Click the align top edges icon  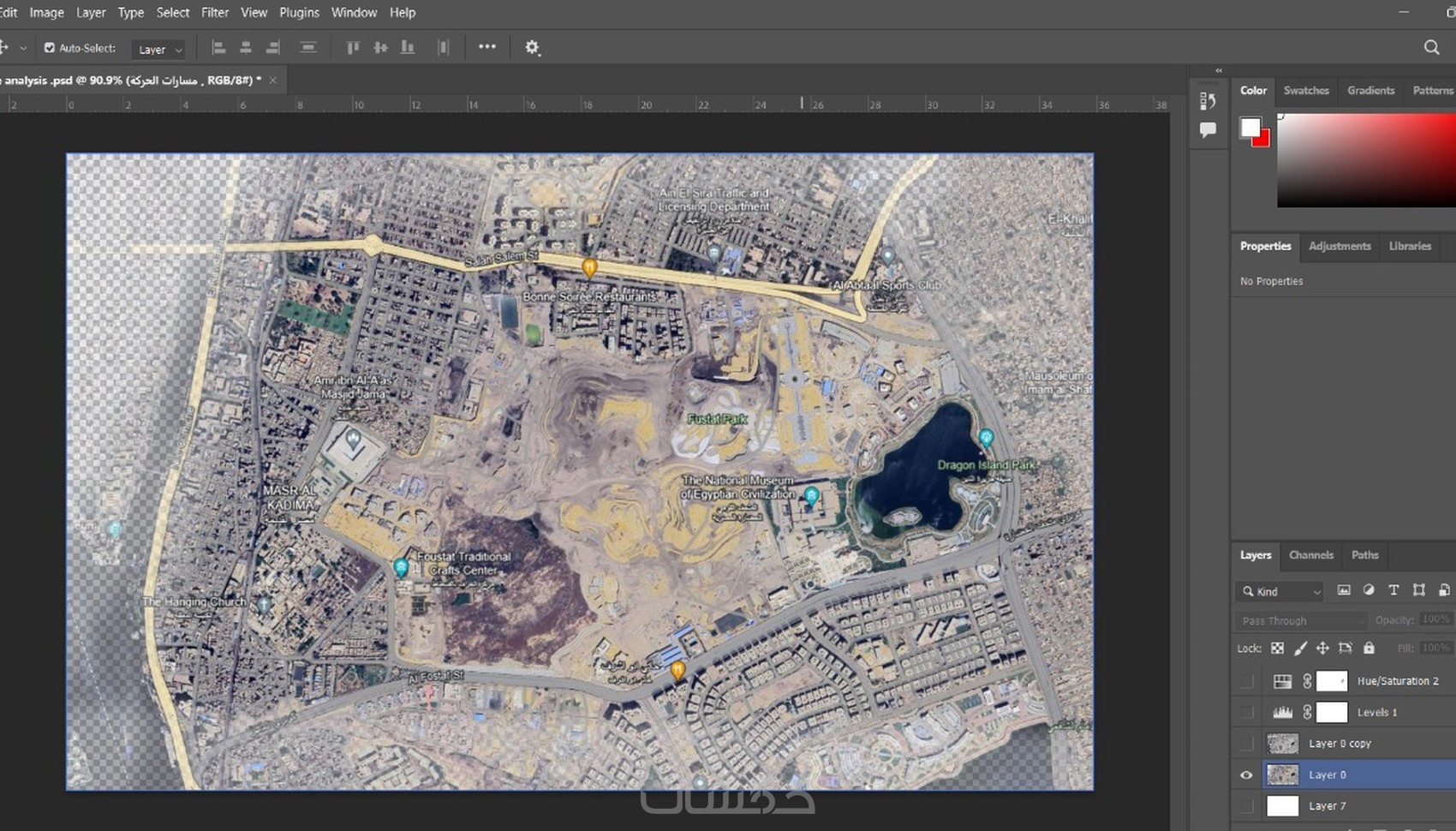click(353, 48)
